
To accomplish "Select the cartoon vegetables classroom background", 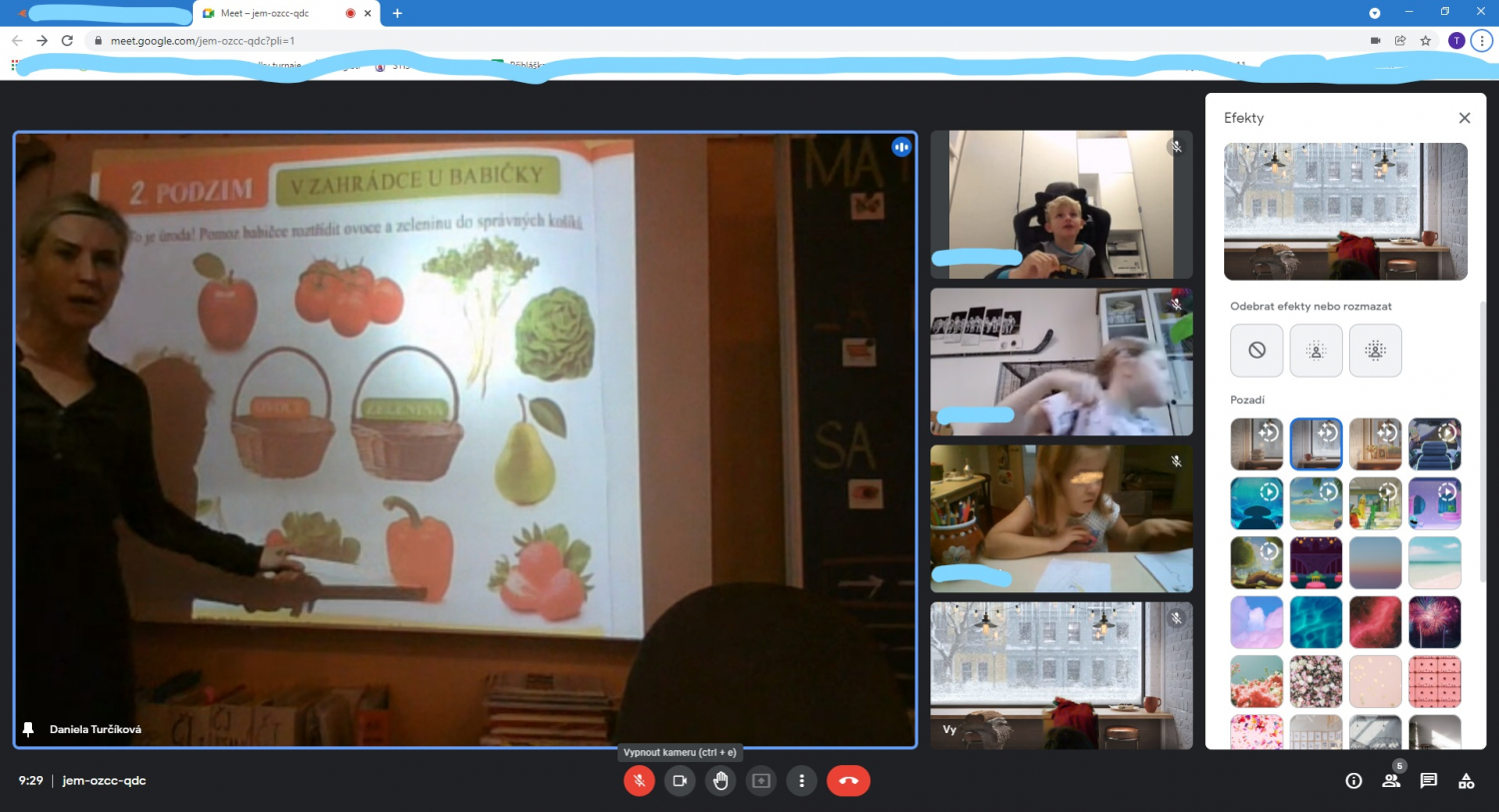I will (1375, 503).
